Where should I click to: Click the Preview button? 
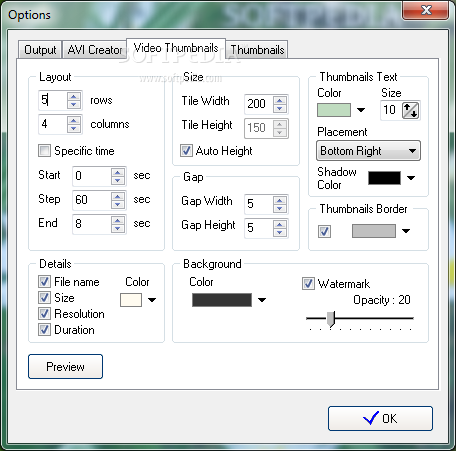click(x=65, y=367)
